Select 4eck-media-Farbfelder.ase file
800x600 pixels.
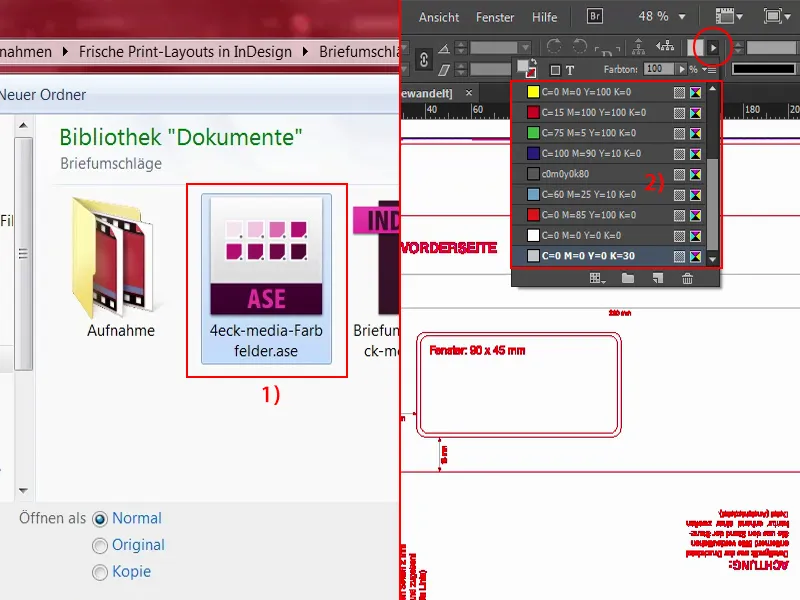coord(266,279)
